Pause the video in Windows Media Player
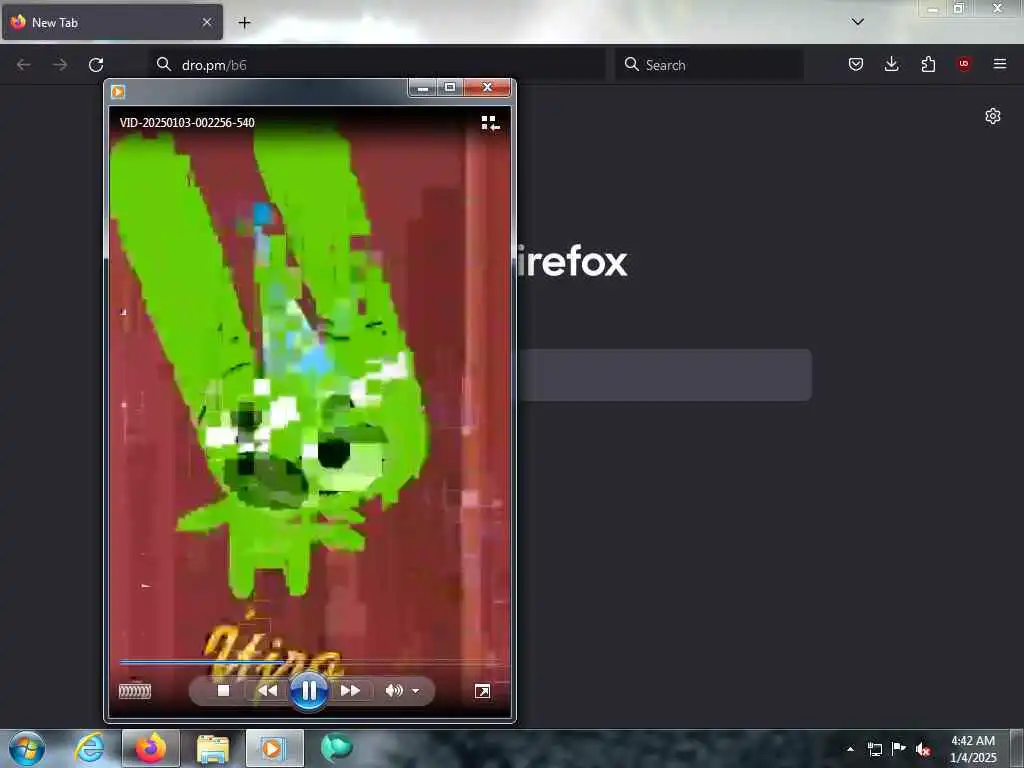The height and width of the screenshot is (768, 1024). (308, 690)
